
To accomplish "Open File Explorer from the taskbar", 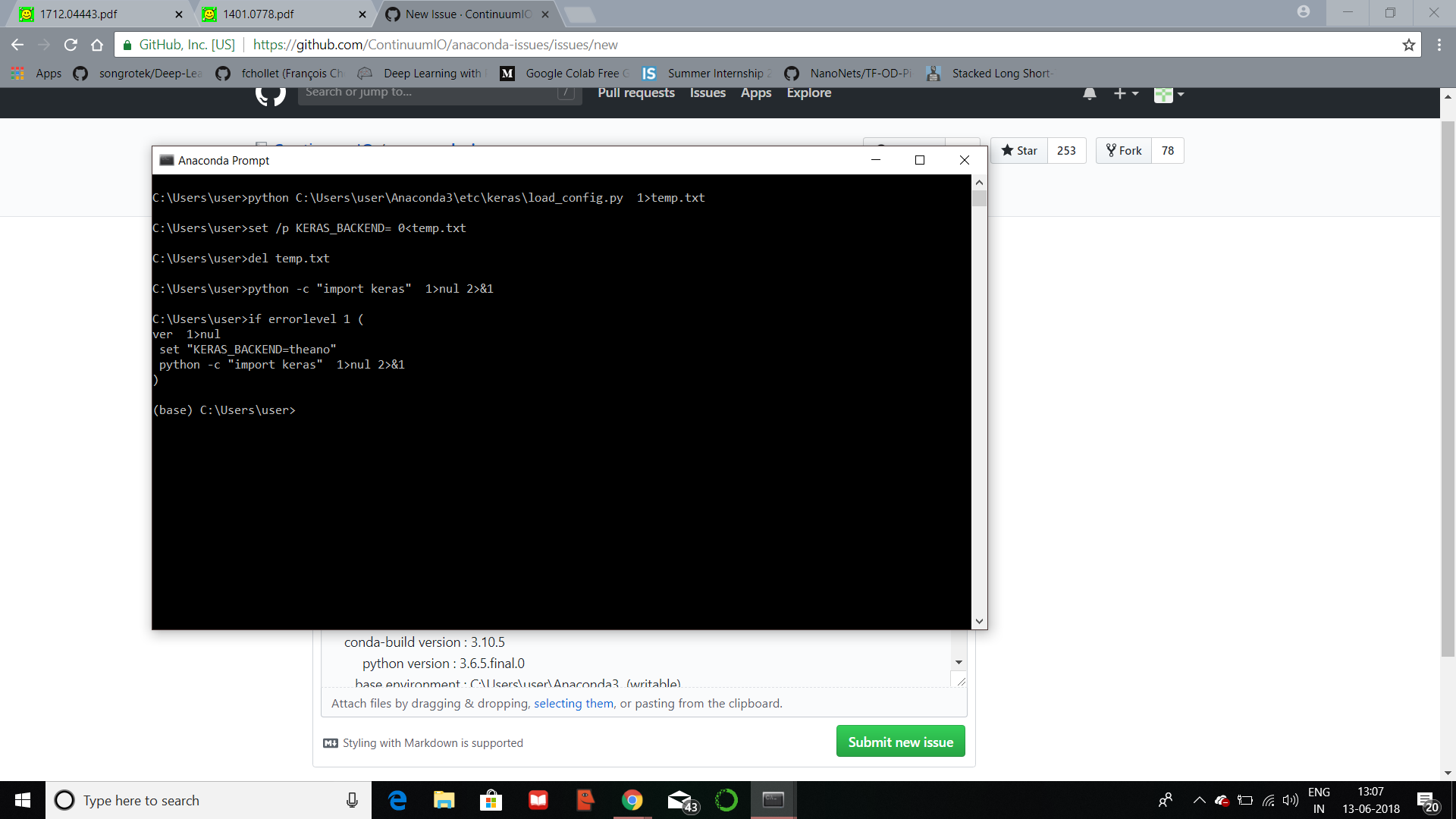I will point(444,800).
